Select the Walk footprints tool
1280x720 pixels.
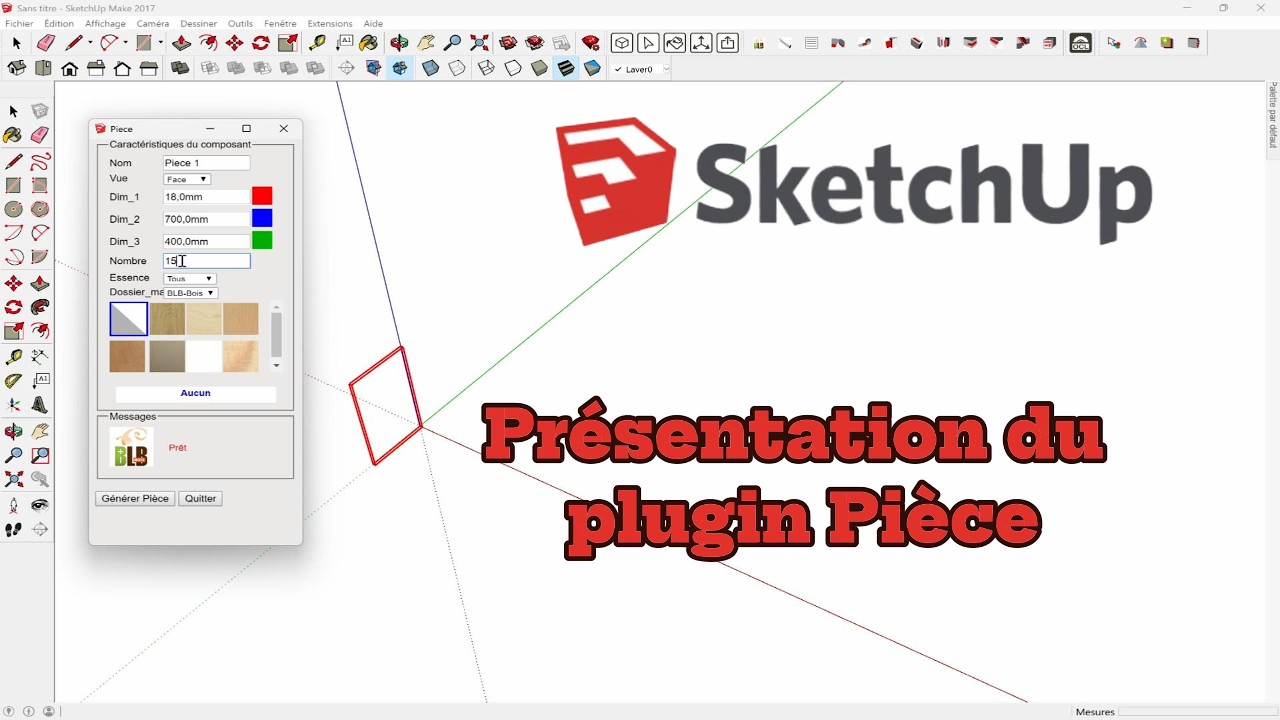tap(14, 529)
